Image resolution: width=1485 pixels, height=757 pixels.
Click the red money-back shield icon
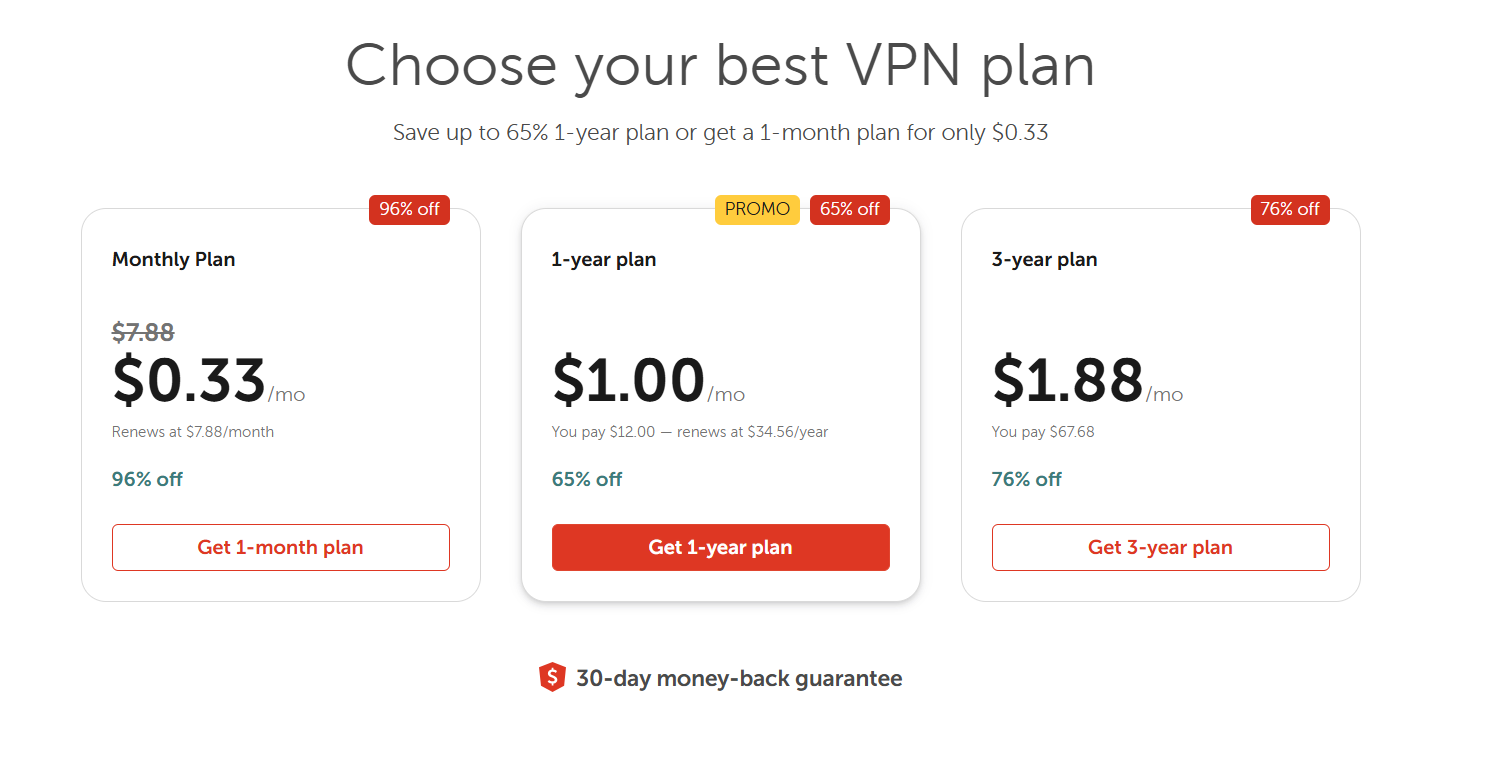pos(552,678)
